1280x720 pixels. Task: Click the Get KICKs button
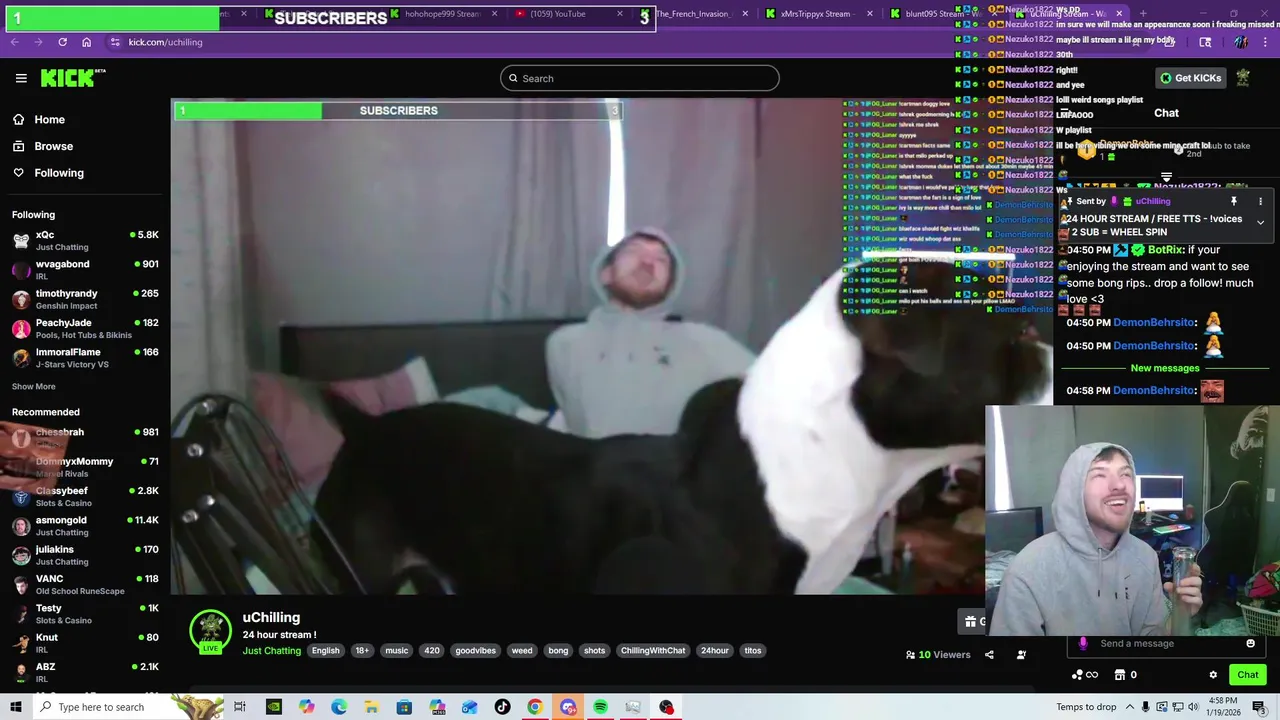click(1190, 78)
